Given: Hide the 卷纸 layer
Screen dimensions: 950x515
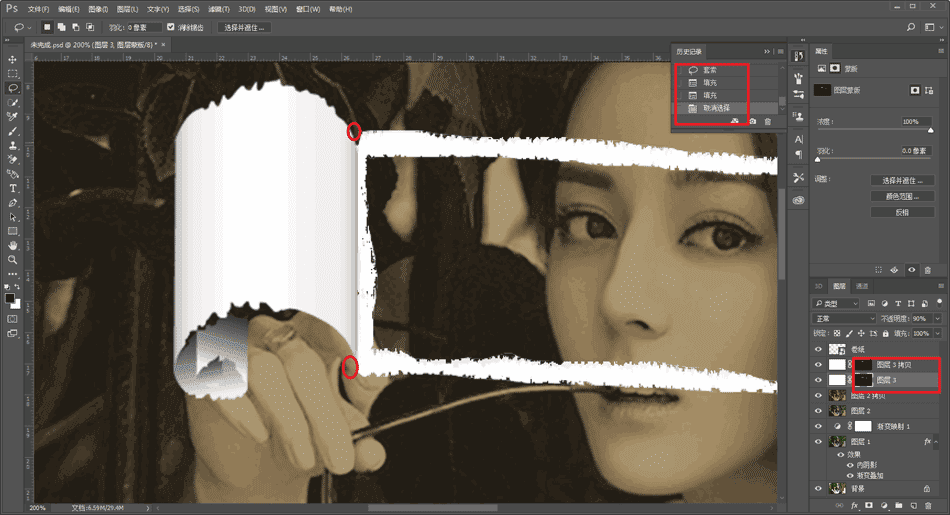Looking at the screenshot, I should tap(819, 350).
